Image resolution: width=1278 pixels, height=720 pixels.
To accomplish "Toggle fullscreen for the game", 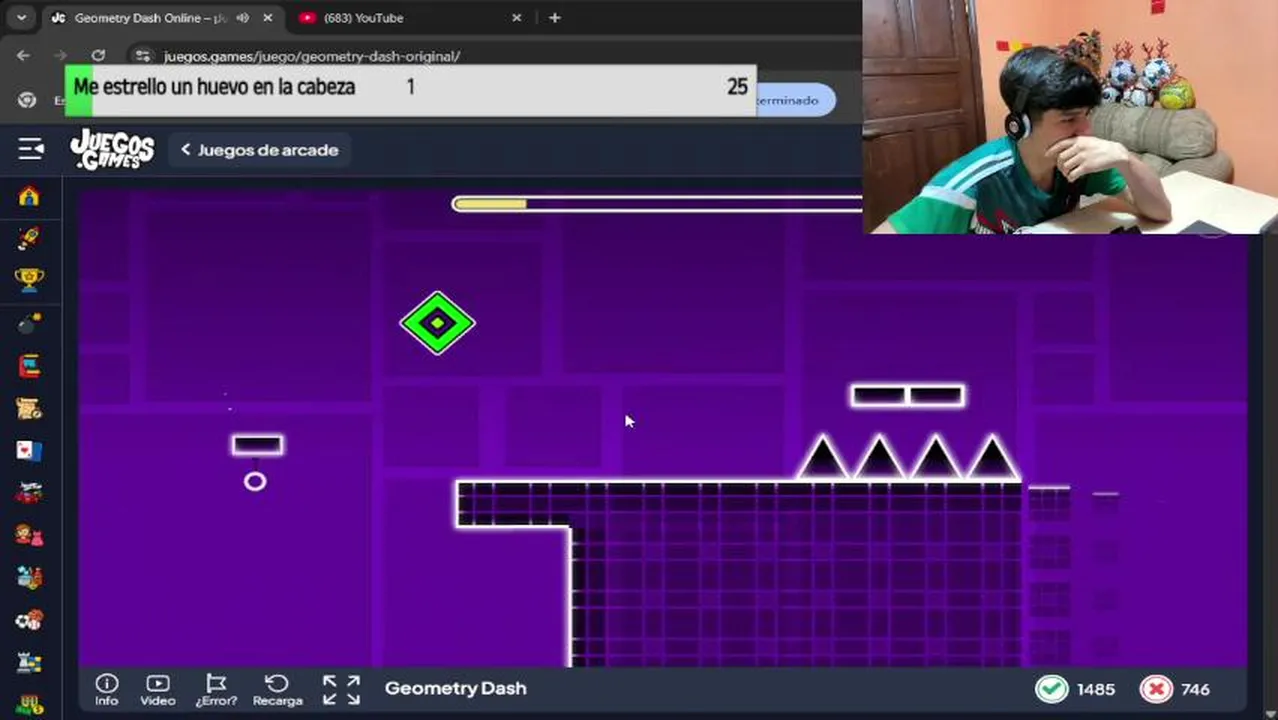I will 341,689.
